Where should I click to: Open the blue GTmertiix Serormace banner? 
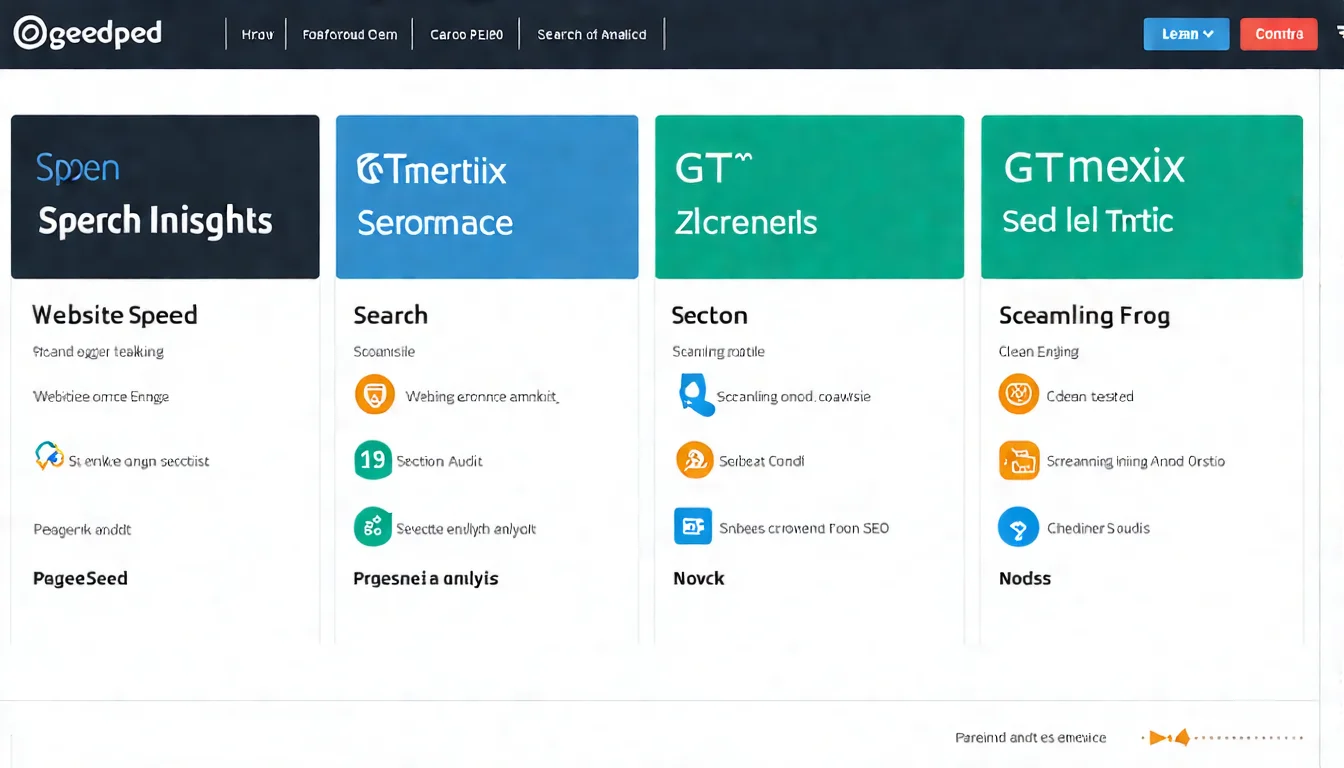tap(487, 197)
